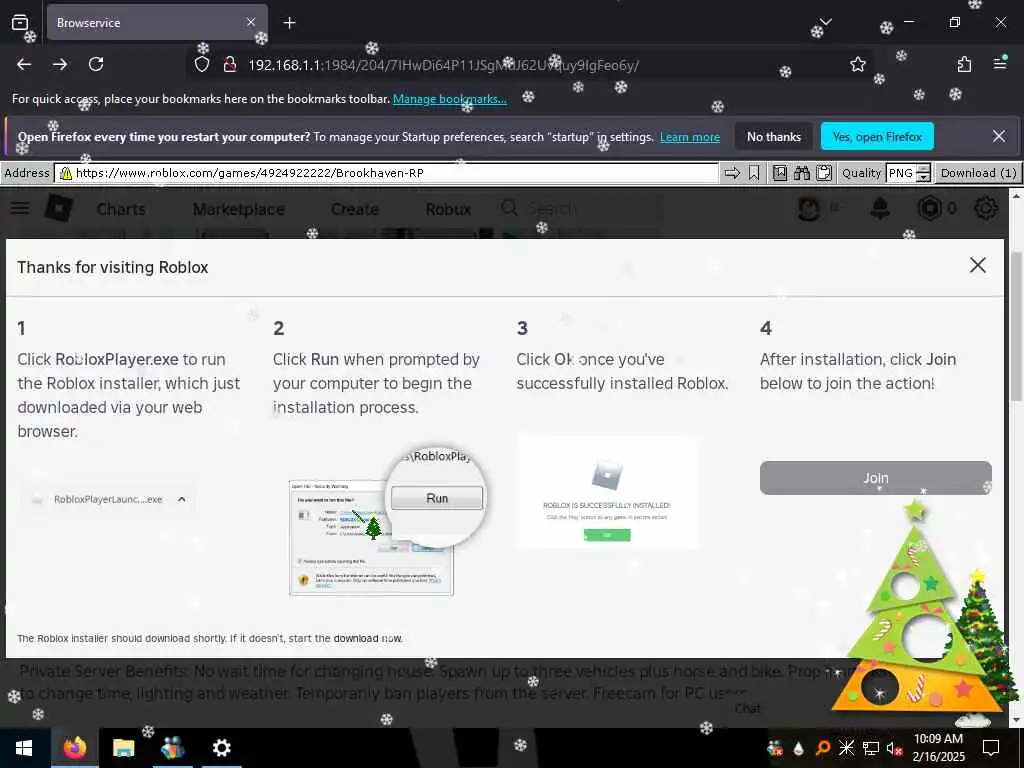The image size is (1024, 768).
Task: Increase quality with the up stepper
Action: coord(923,169)
